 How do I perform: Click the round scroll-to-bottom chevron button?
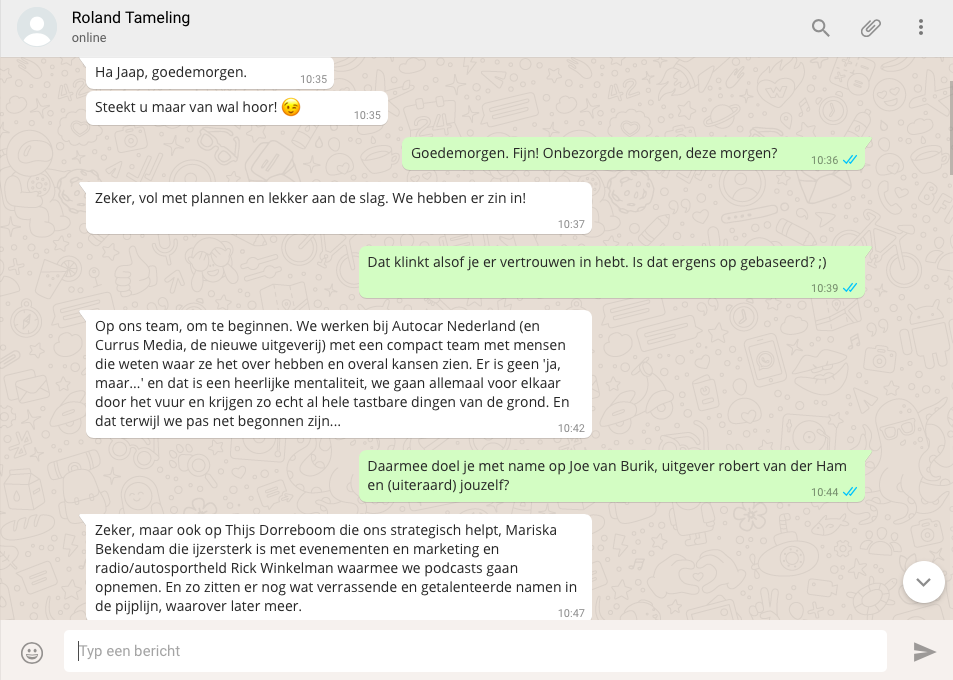point(923,582)
